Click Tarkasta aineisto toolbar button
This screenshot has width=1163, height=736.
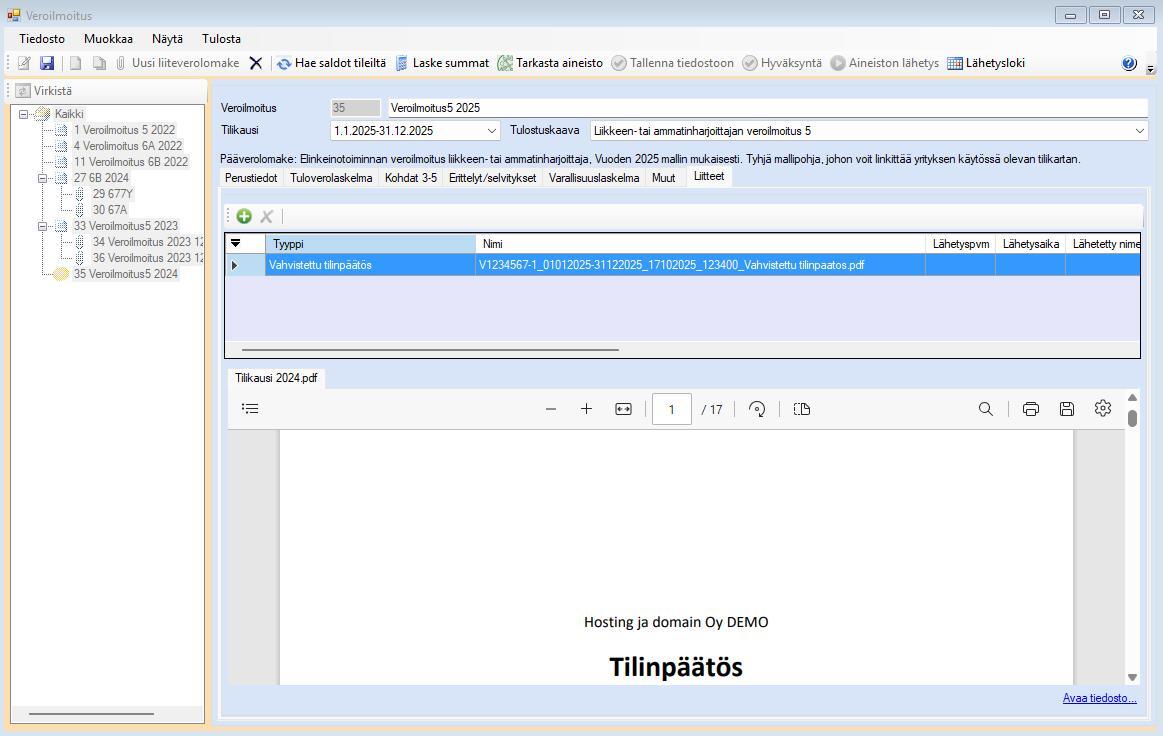550,63
